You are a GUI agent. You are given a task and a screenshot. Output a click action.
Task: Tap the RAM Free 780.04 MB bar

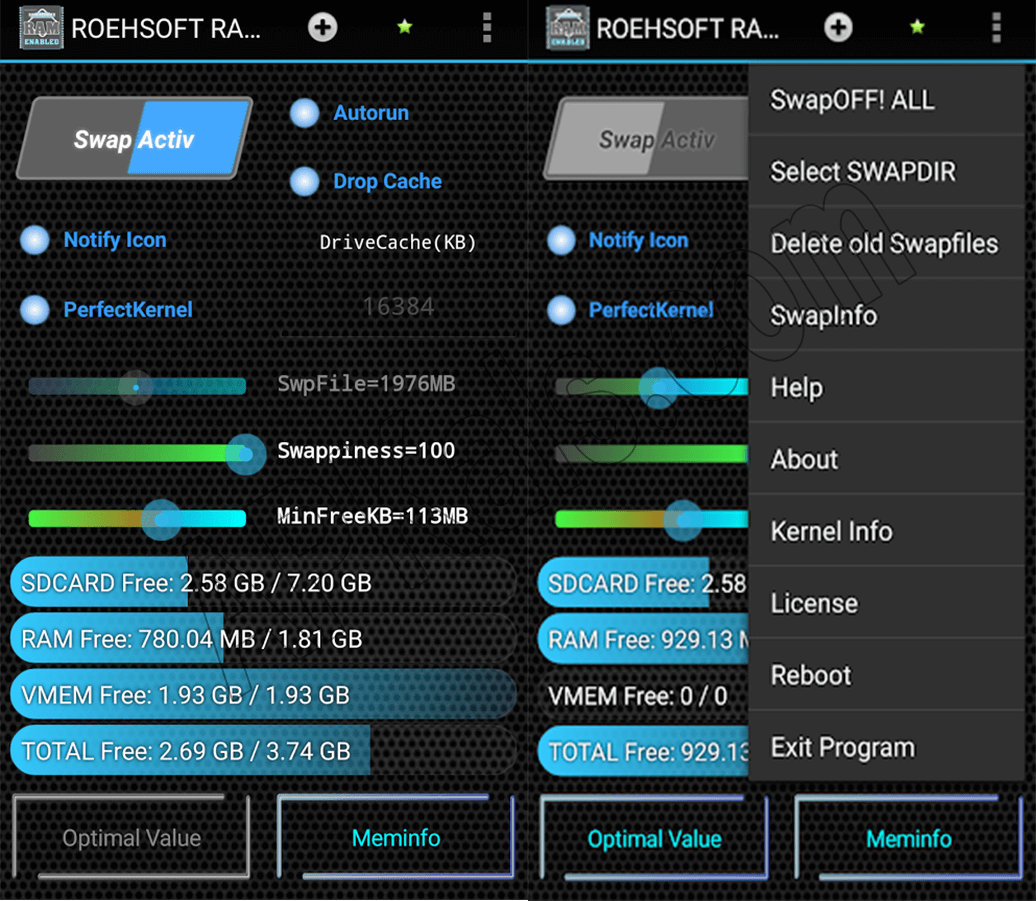pyautogui.click(x=263, y=639)
